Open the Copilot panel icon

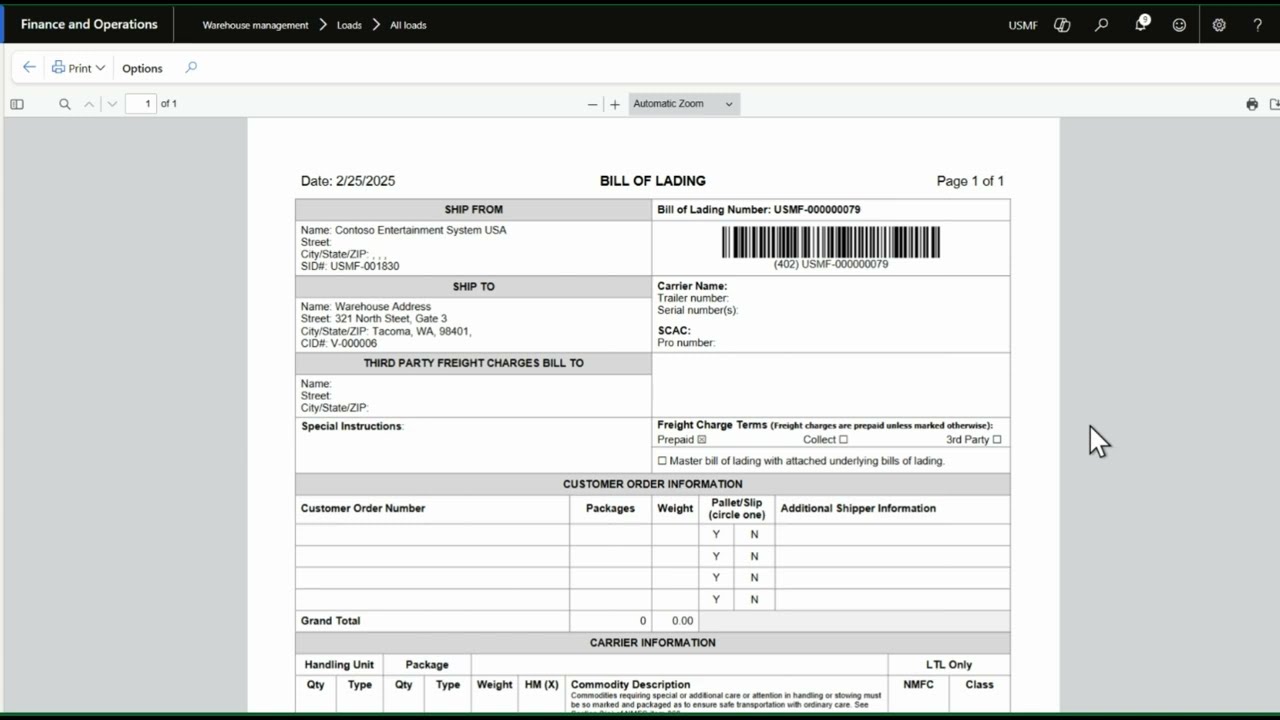pyautogui.click(x=1062, y=25)
